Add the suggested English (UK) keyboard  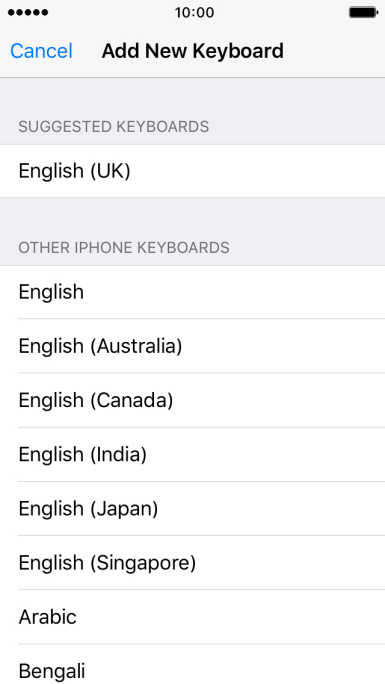click(x=192, y=171)
